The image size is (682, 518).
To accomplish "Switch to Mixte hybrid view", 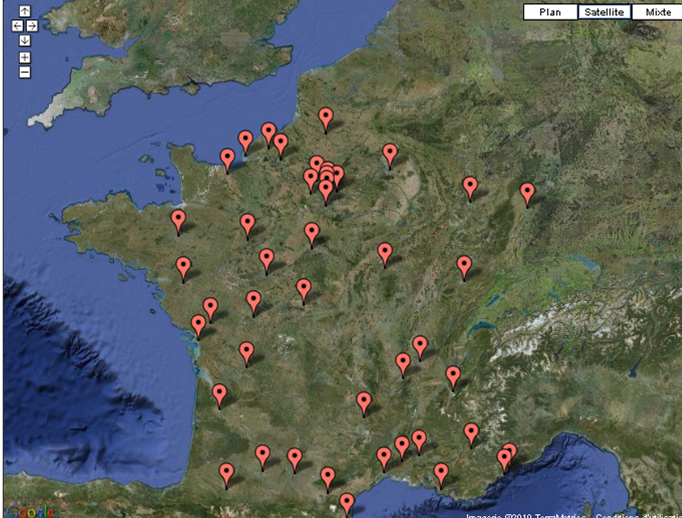I will pos(657,12).
